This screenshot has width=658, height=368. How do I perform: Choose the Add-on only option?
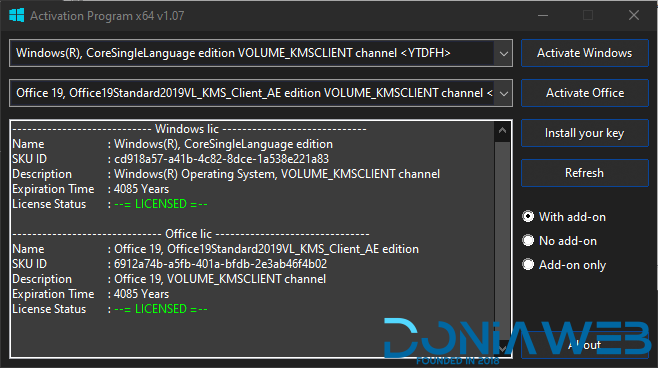tap(564, 265)
